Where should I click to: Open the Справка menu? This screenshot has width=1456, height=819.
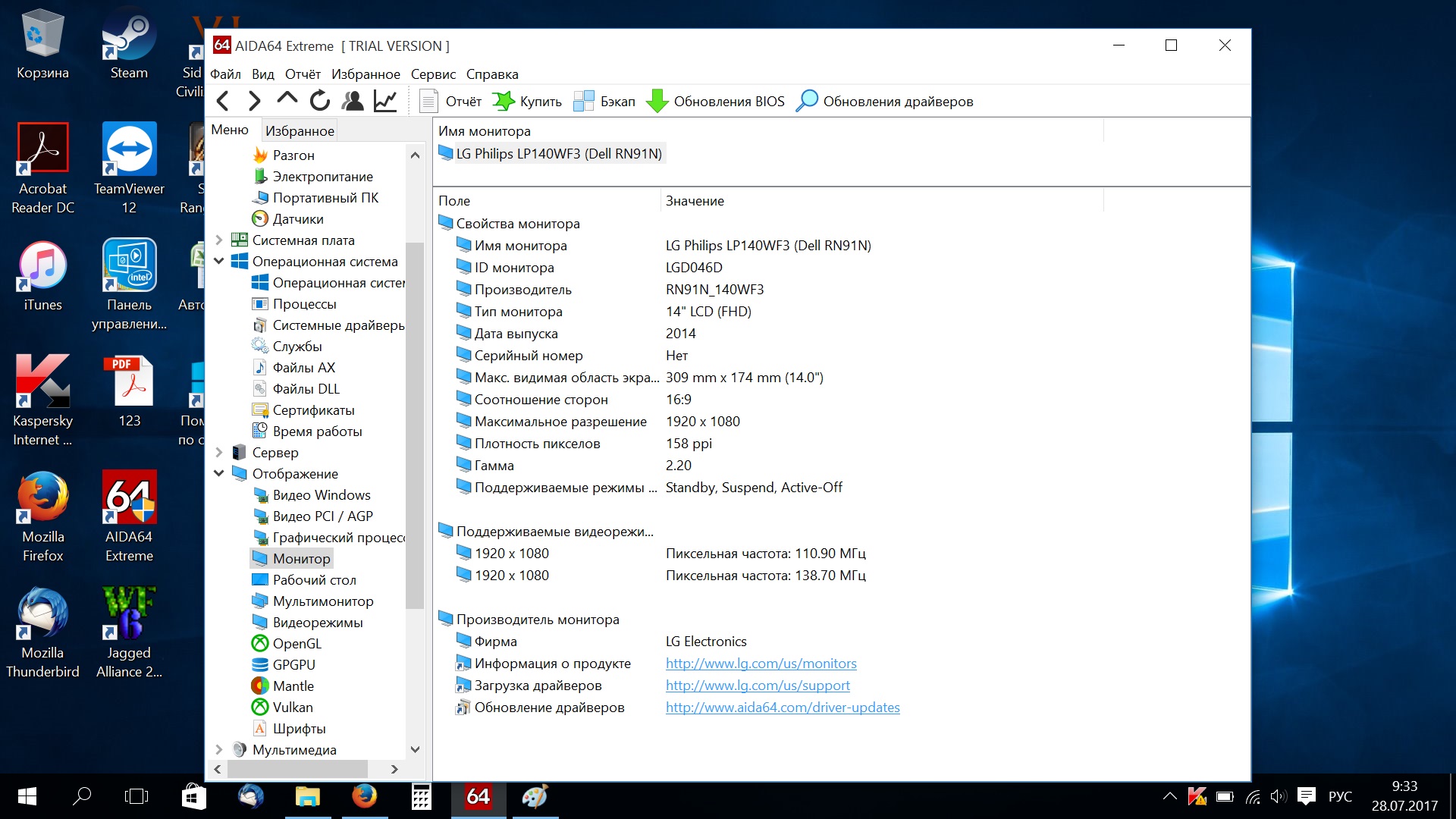click(492, 74)
